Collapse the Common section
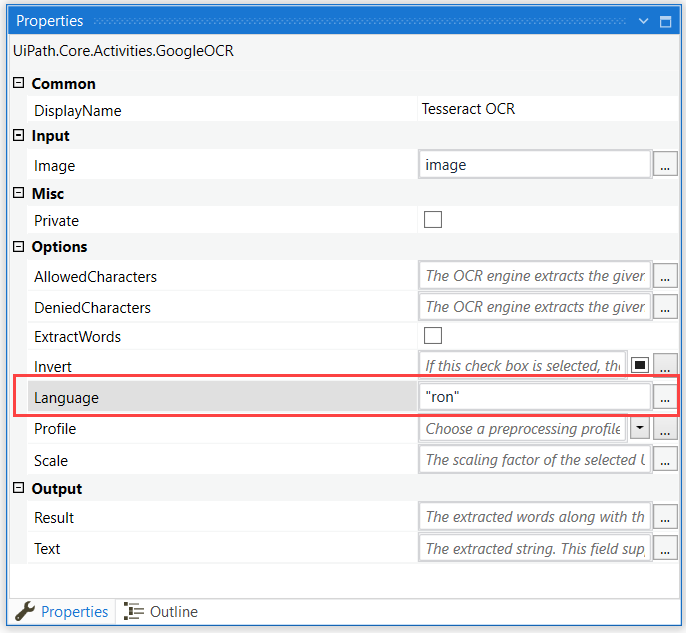Viewport: 686px width, 633px height. point(18,83)
